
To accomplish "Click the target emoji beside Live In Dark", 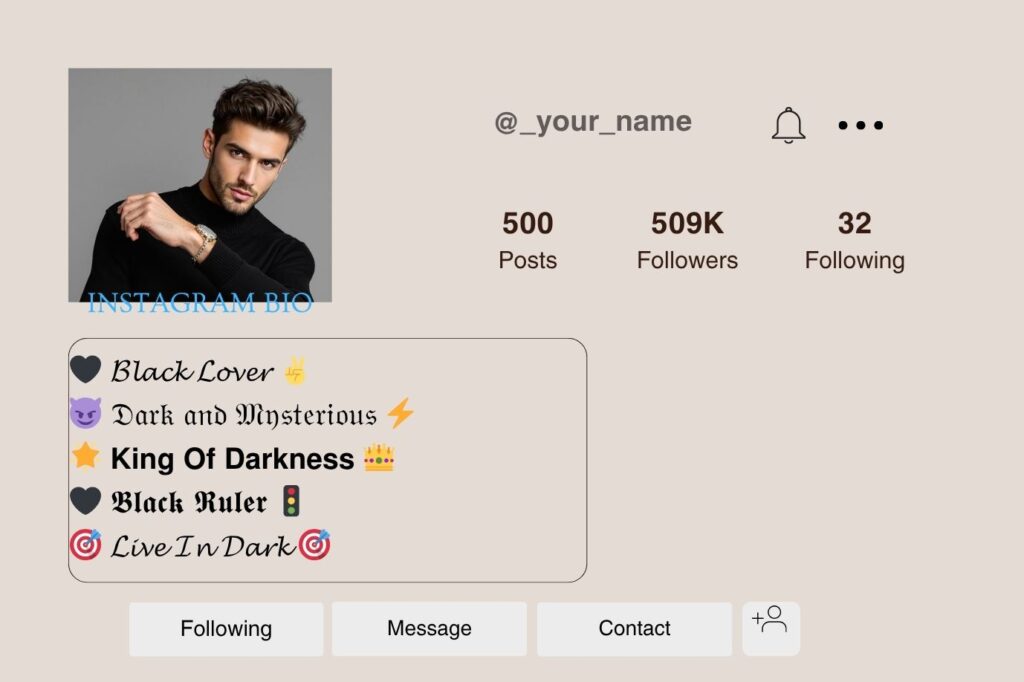I will 87,546.
